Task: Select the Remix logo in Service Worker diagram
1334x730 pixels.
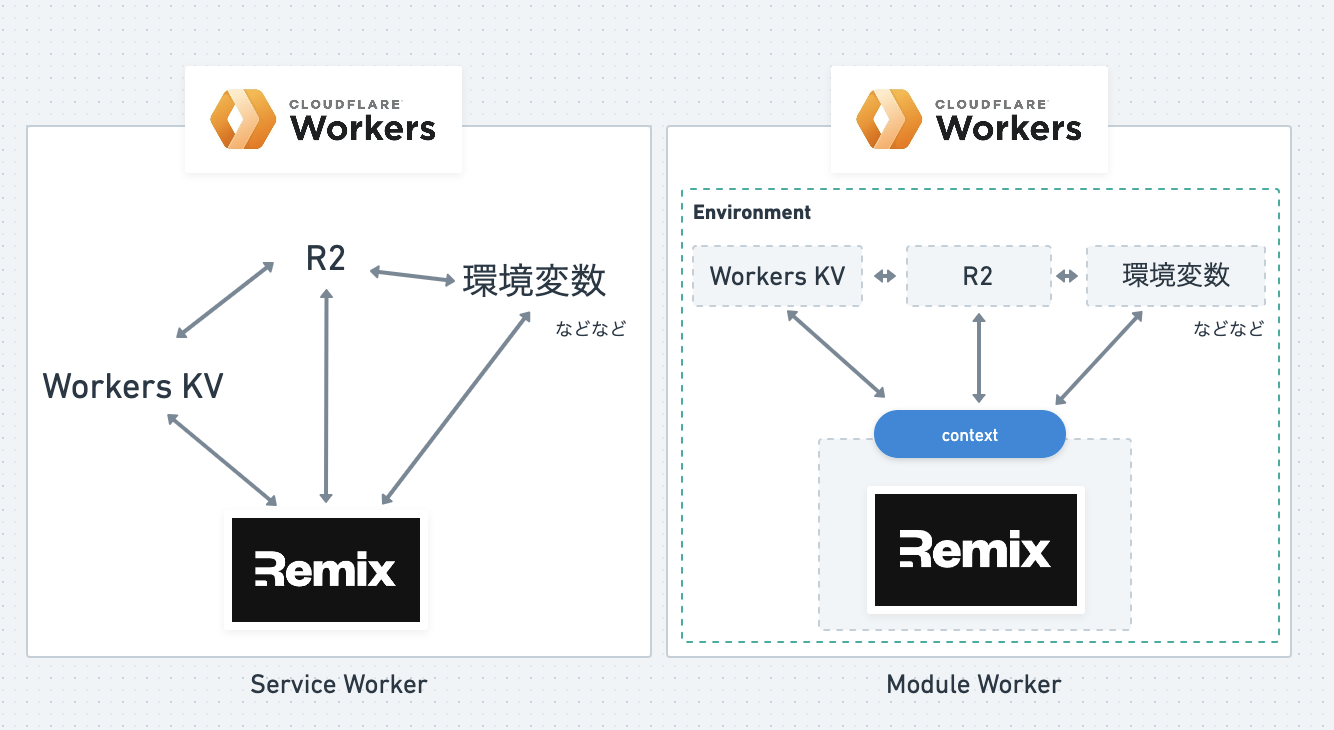Action: click(326, 570)
